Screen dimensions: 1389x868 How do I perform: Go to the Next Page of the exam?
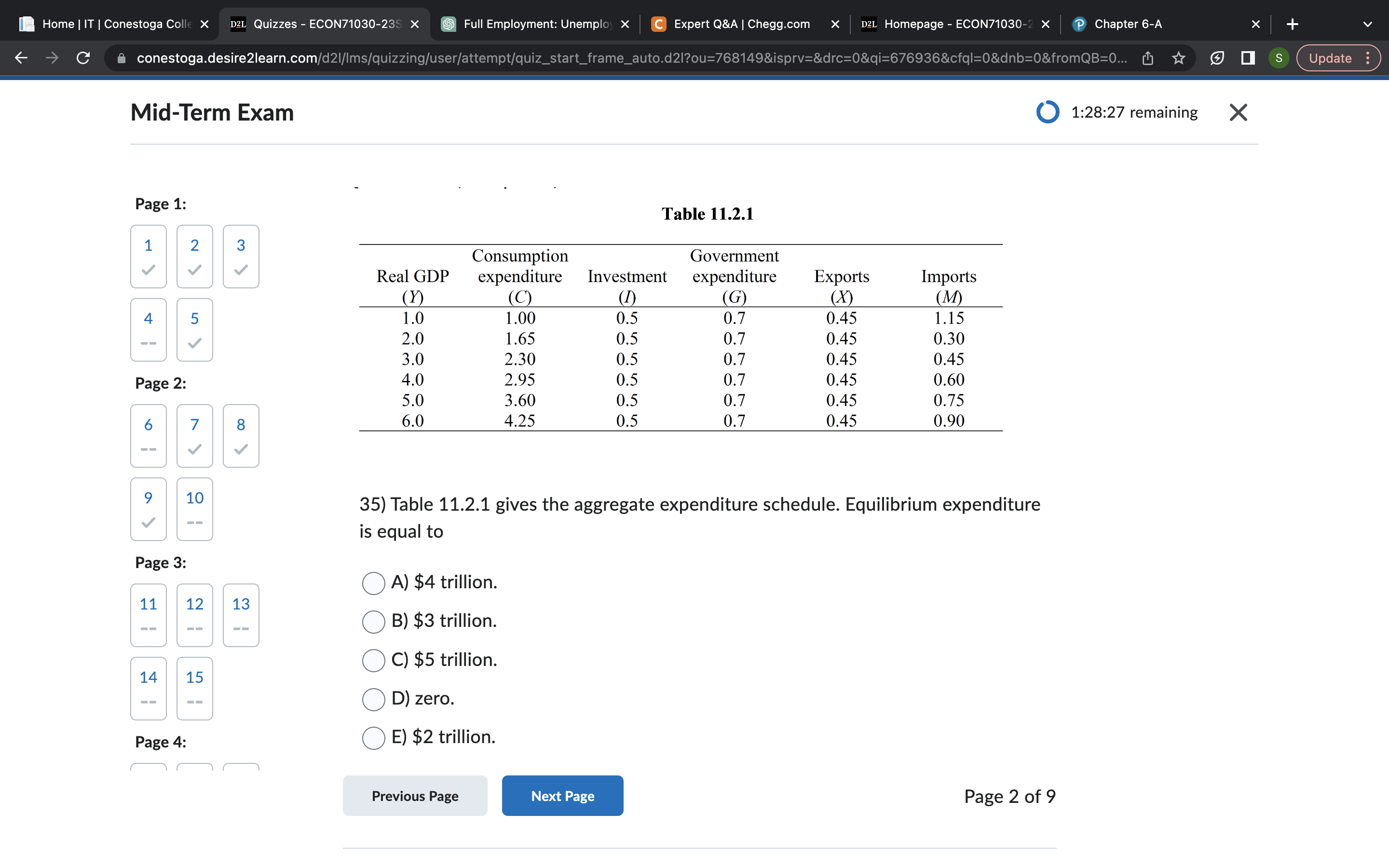click(562, 796)
